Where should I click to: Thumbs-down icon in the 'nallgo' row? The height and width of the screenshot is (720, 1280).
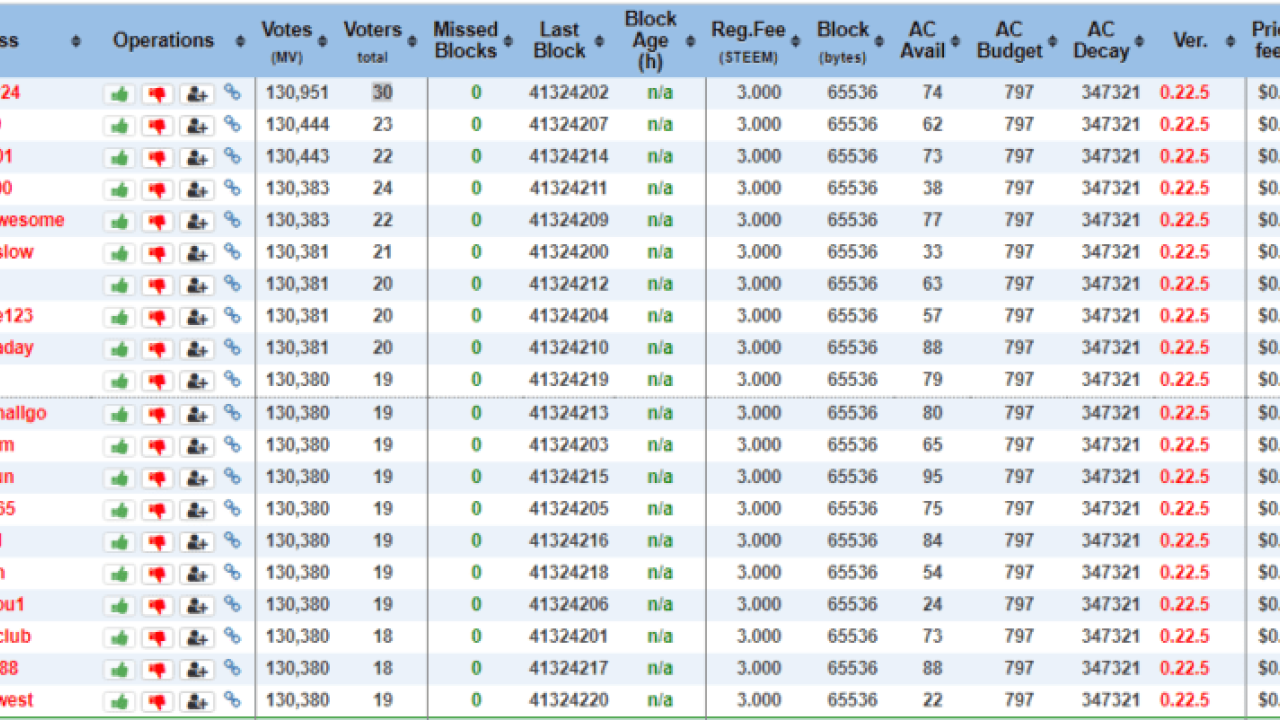(157, 415)
